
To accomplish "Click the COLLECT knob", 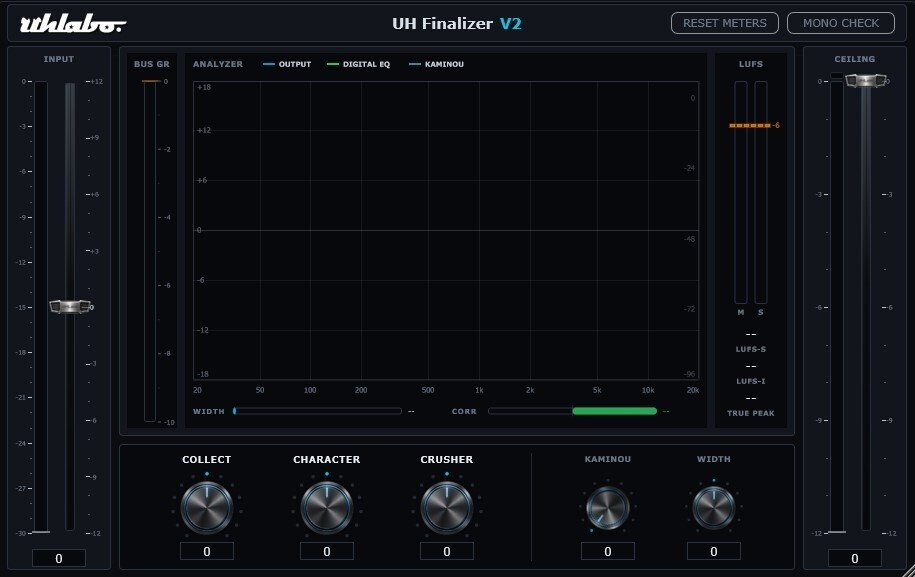I will click(207, 508).
